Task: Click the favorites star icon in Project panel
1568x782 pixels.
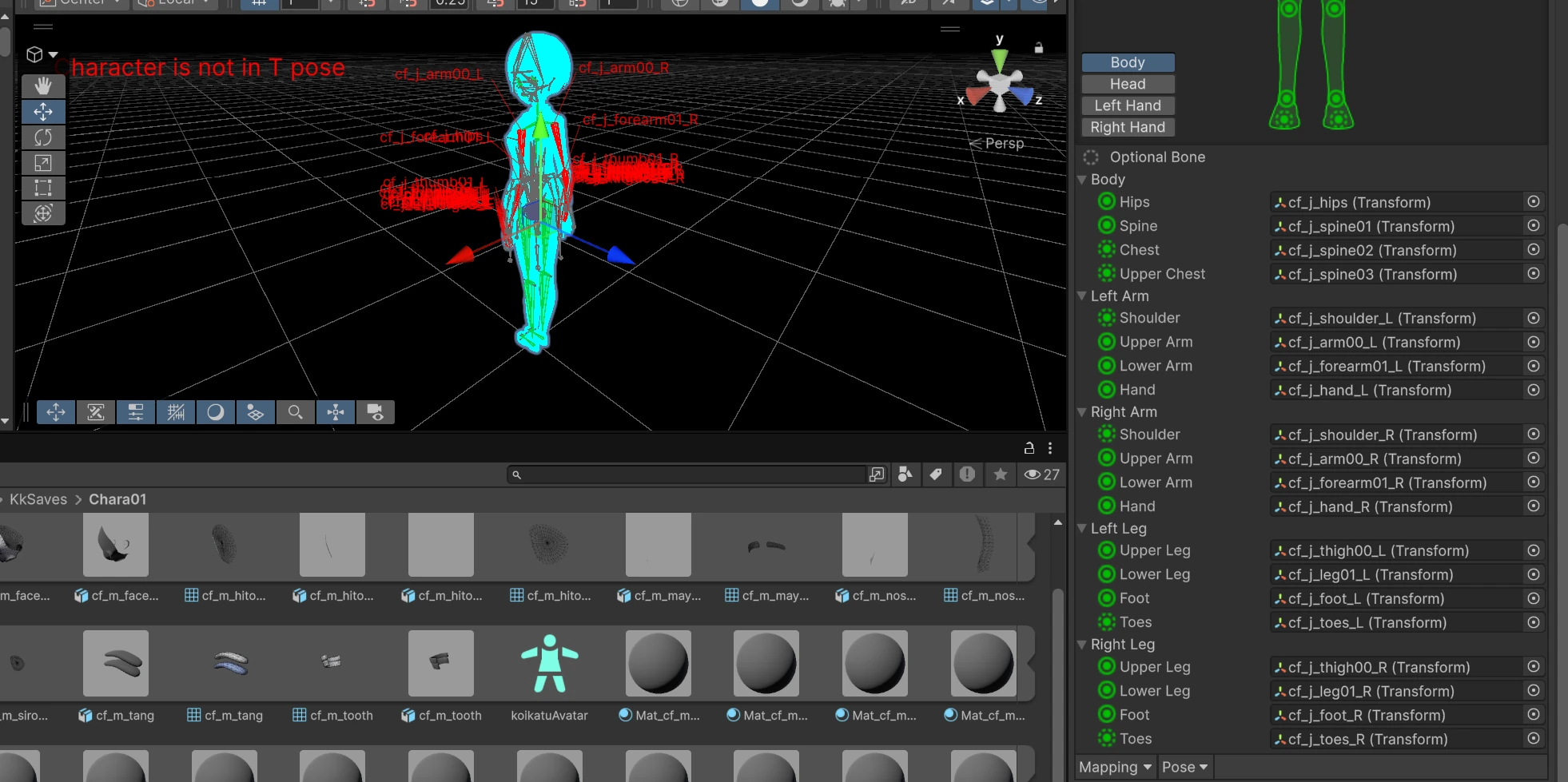Action: point(1000,474)
